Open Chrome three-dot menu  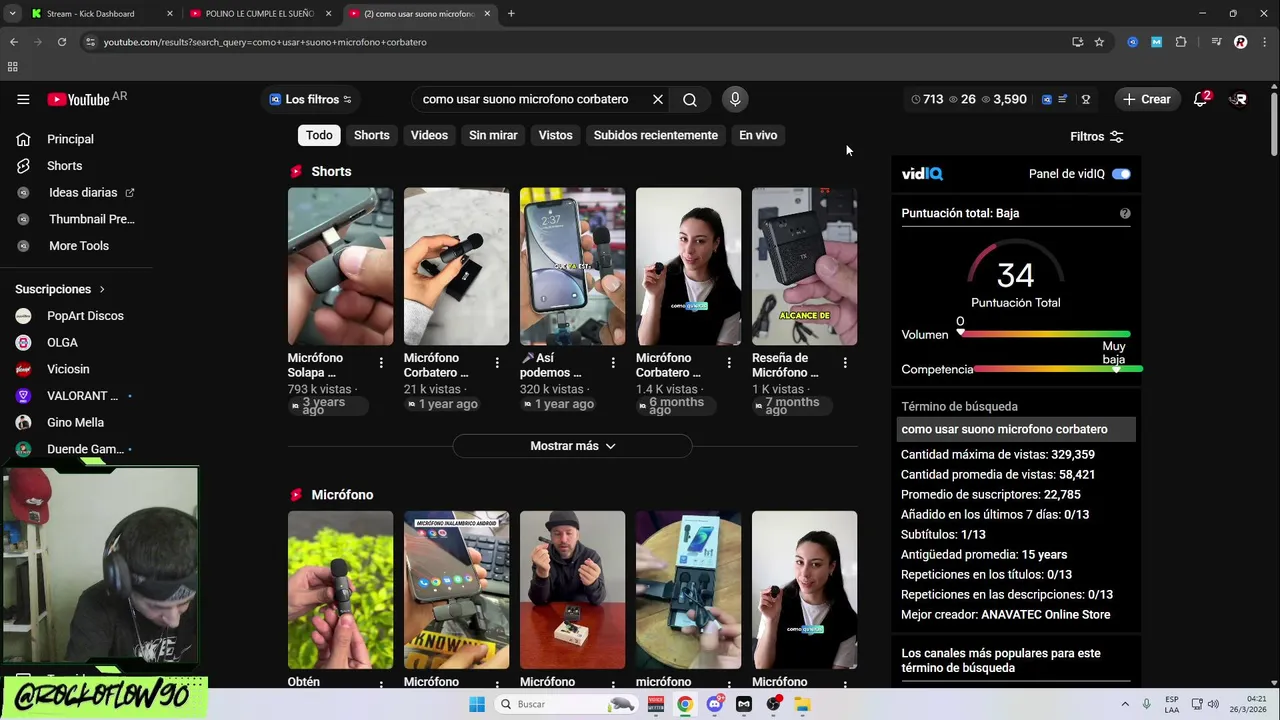click(1265, 42)
